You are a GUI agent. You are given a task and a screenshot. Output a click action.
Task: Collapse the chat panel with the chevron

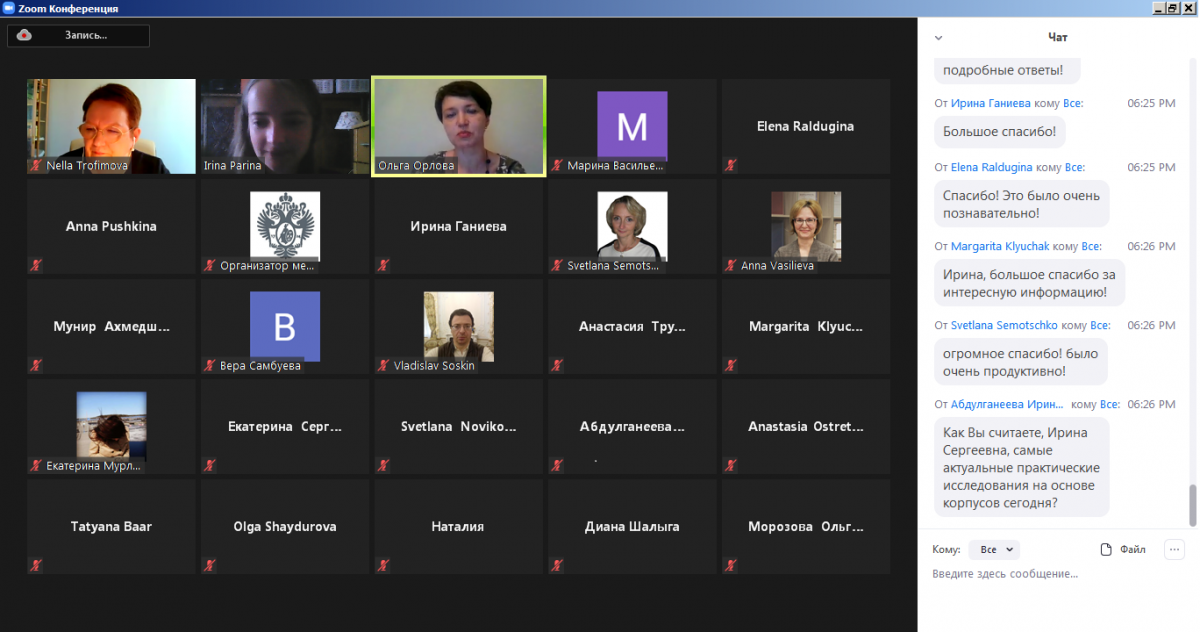[938, 38]
